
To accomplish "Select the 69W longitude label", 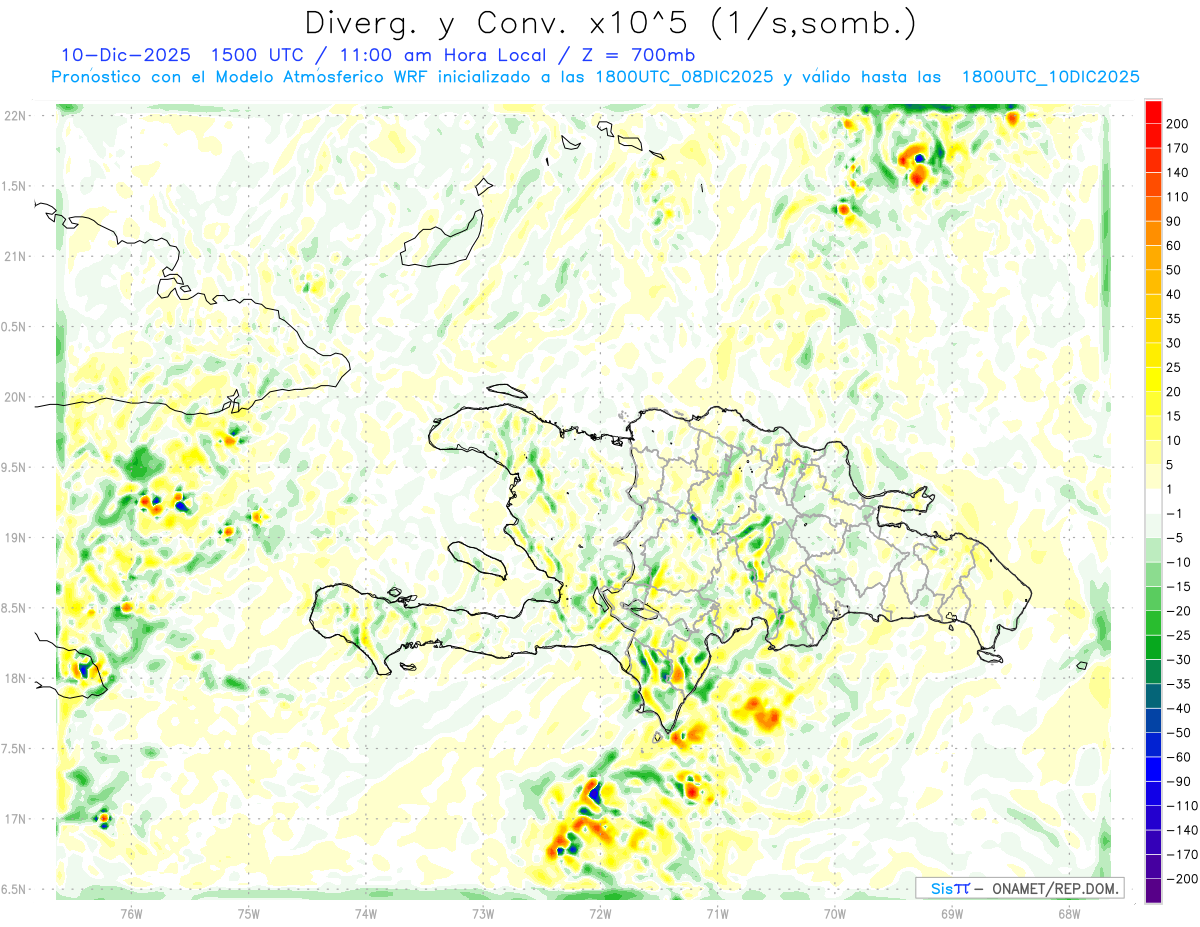I will [x=951, y=912].
